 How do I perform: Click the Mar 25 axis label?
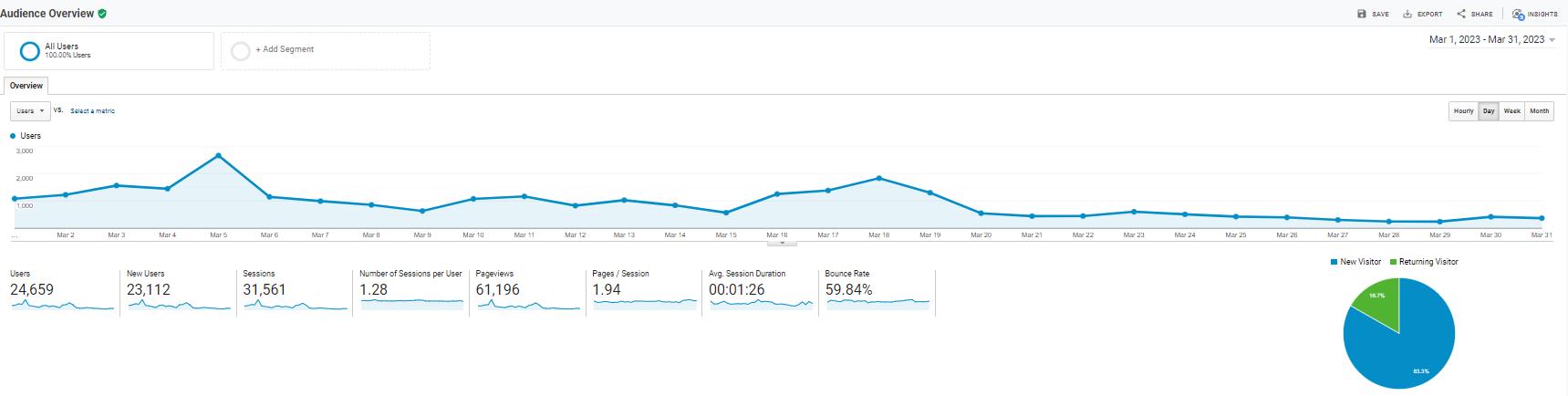[1236, 235]
